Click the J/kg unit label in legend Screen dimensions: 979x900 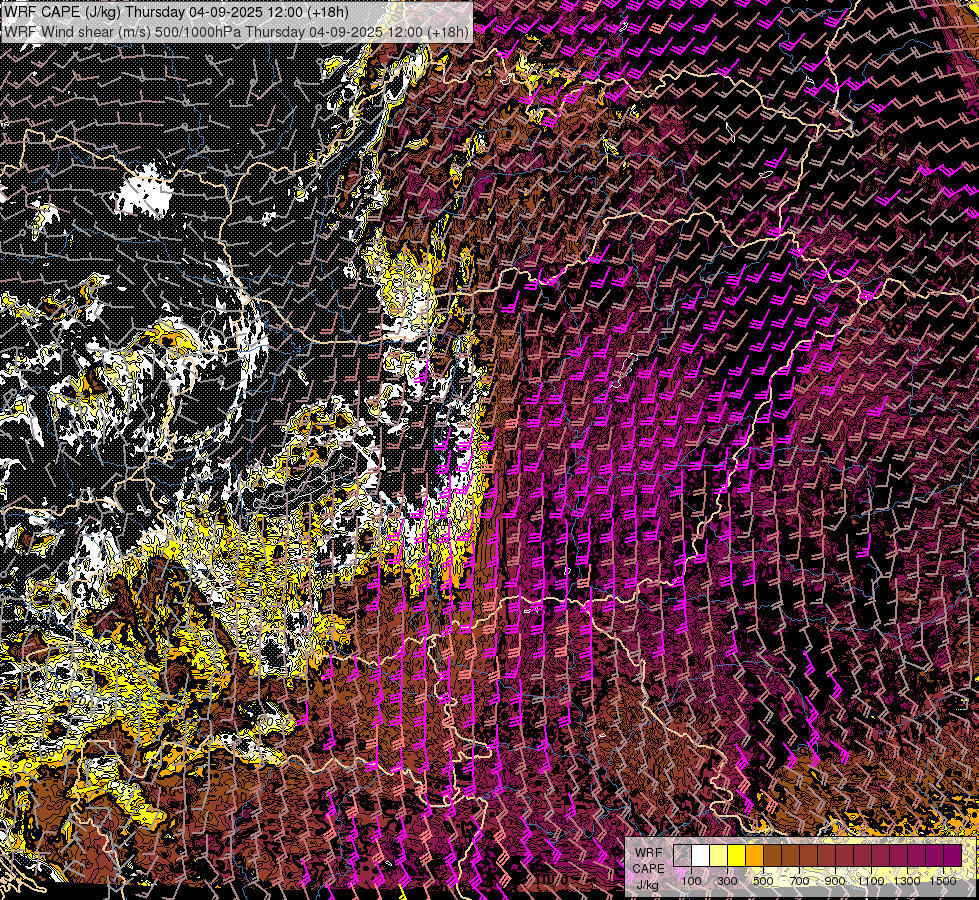pyautogui.click(x=647, y=884)
